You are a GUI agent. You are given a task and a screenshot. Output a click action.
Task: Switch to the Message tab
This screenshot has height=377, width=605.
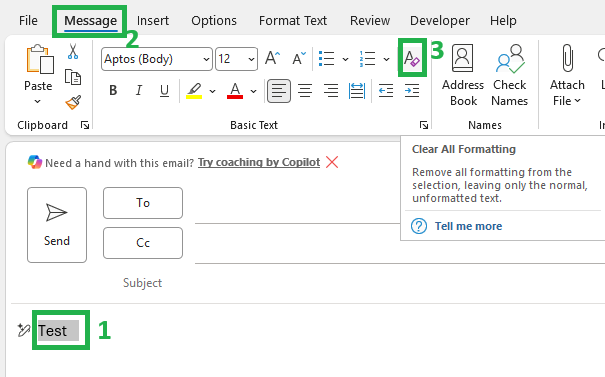[90, 20]
